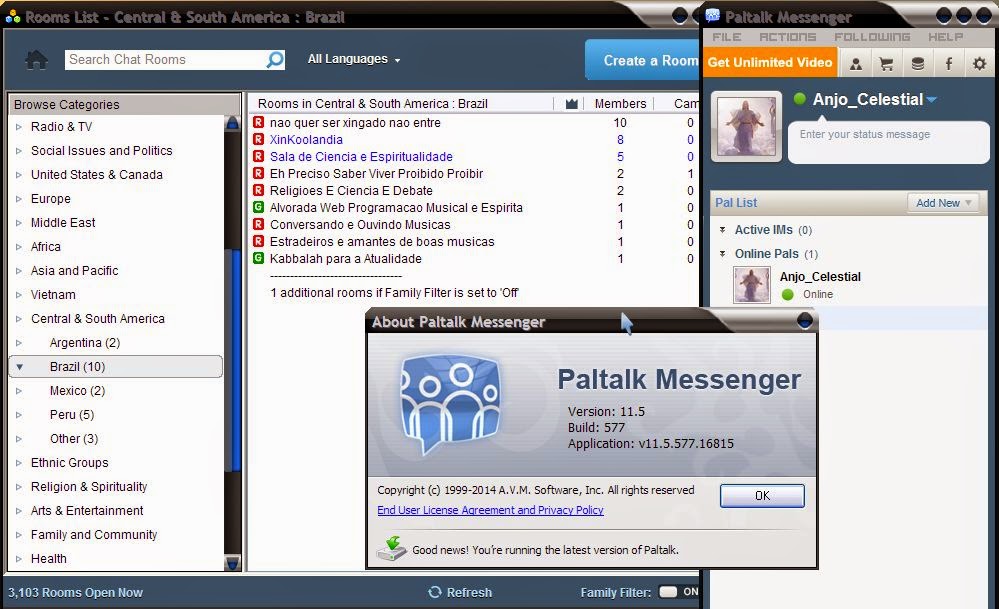Click the Refresh icon at bottom
Screen dimensions: 999x609
click(435, 592)
